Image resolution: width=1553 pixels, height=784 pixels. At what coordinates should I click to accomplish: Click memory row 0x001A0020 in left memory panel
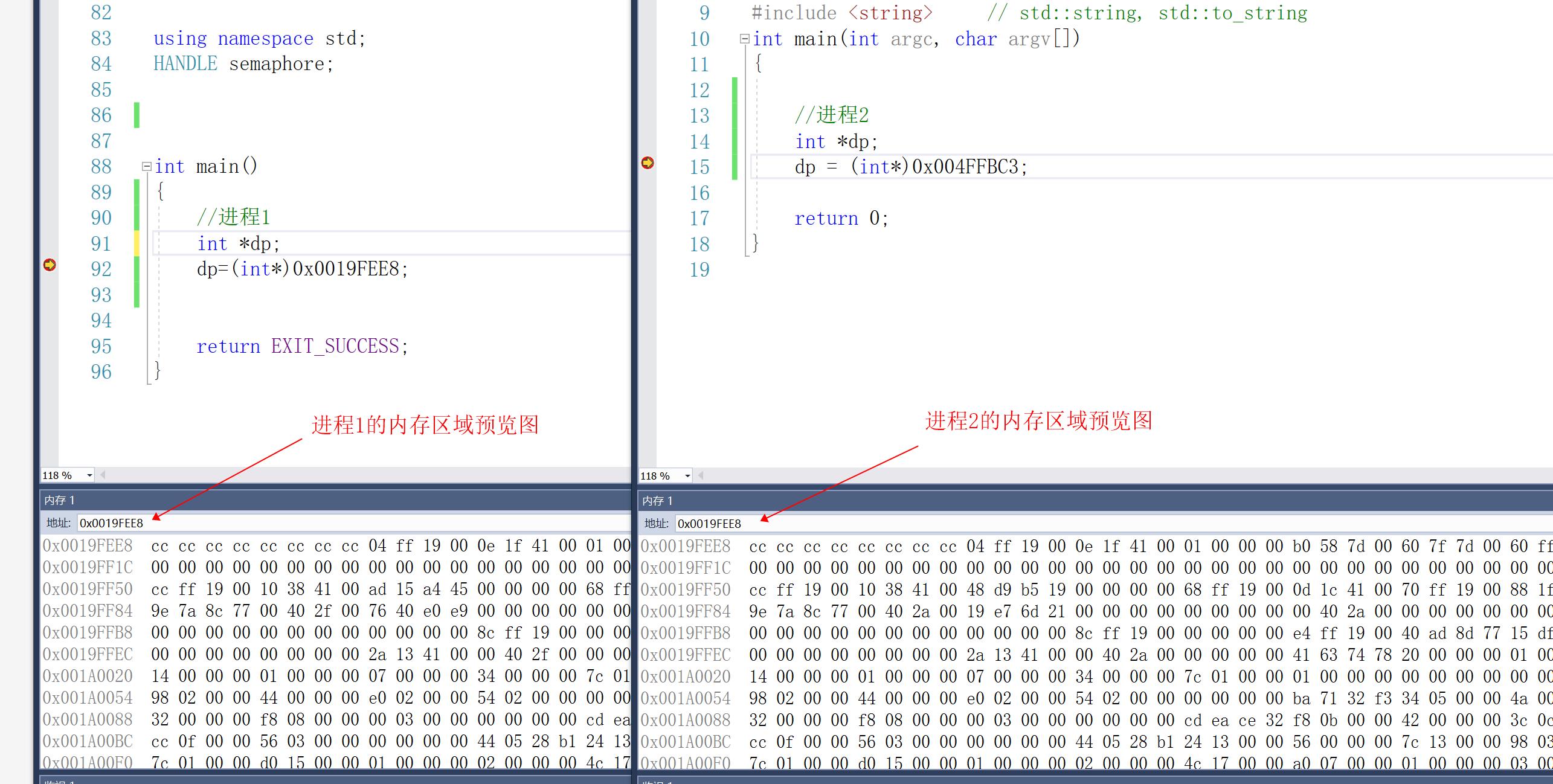coord(336,676)
